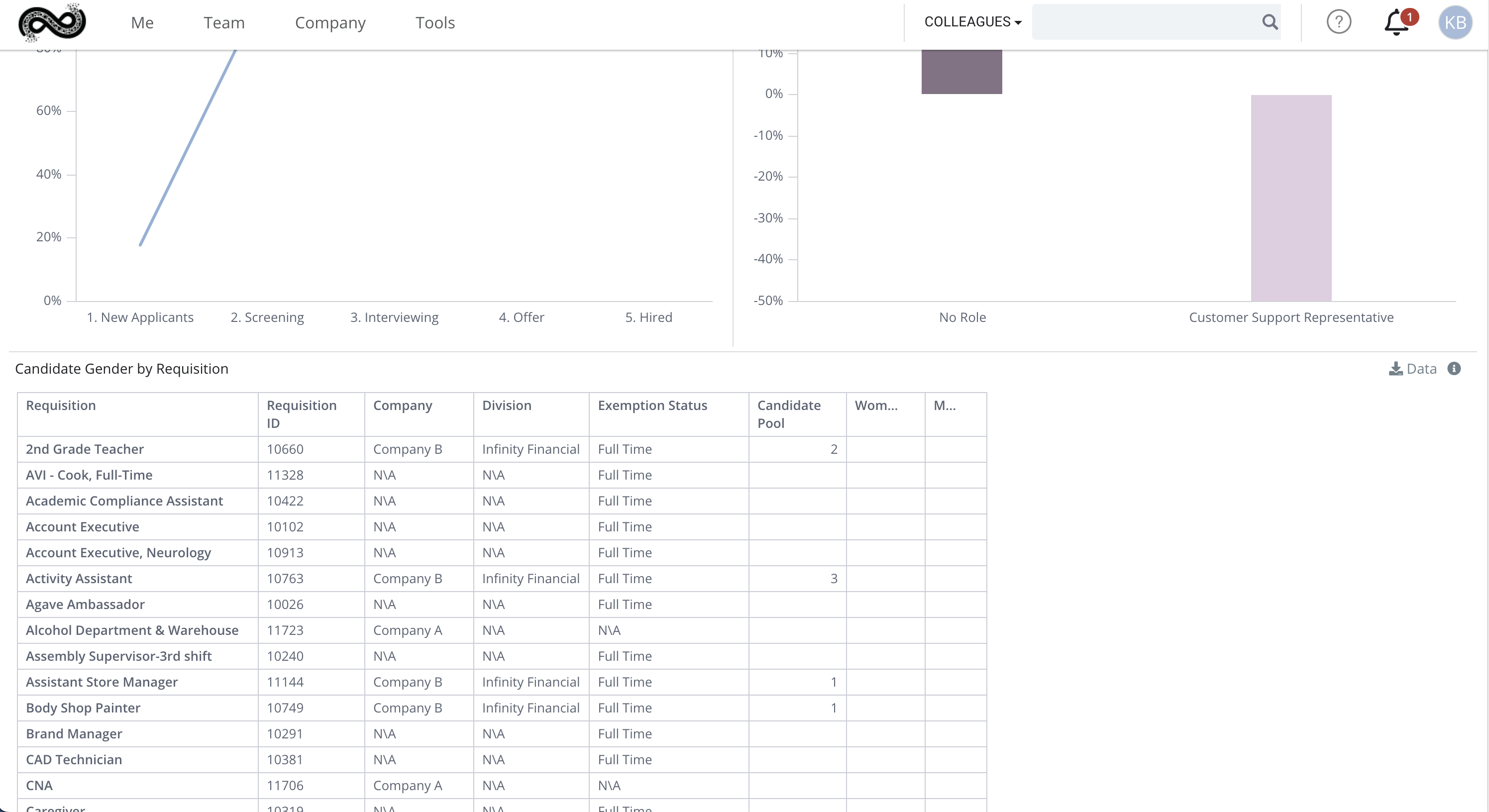
Task: Open the COLLEAGUES search scope dropdown
Action: 973,22
